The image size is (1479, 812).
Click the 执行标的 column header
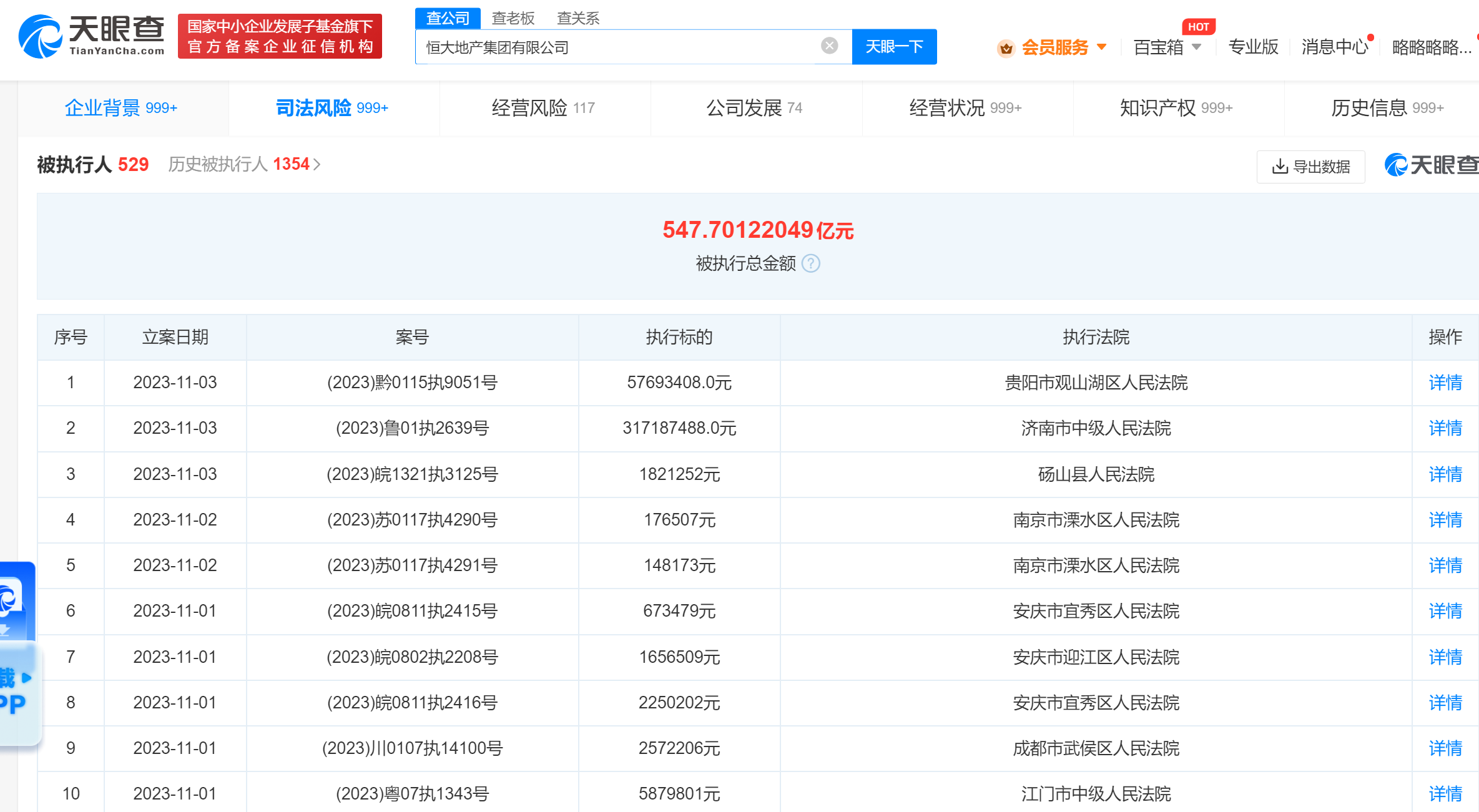[679, 337]
